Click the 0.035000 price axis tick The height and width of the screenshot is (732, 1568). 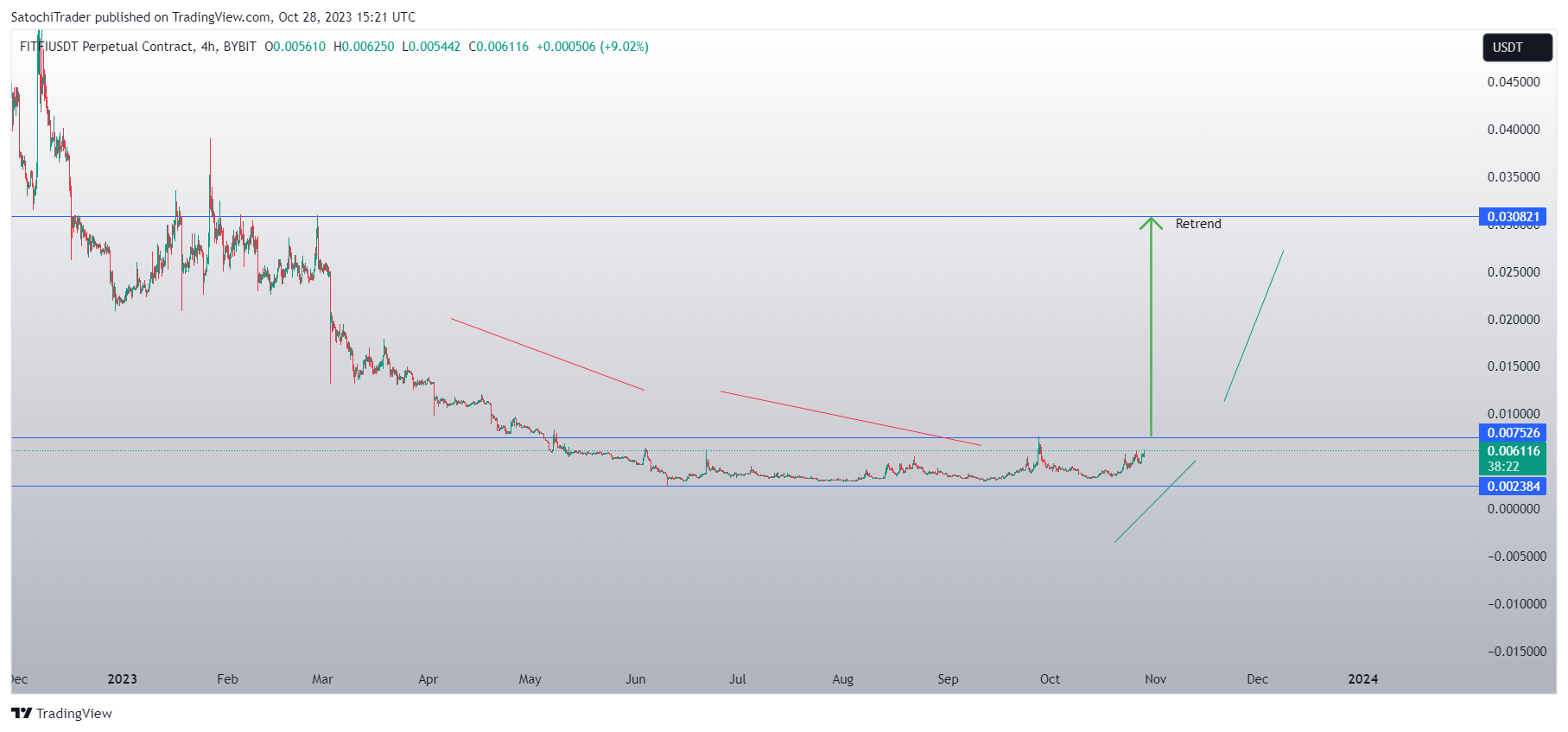1514,177
